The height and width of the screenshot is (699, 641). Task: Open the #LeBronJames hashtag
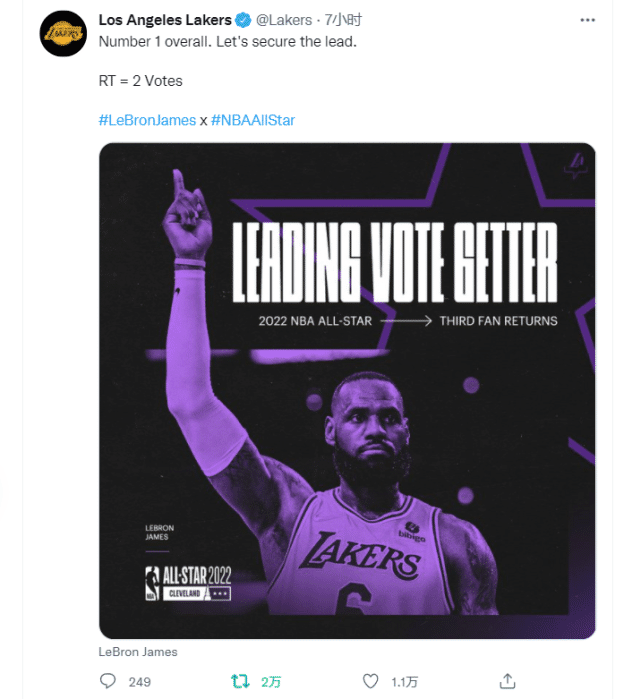coord(146,120)
